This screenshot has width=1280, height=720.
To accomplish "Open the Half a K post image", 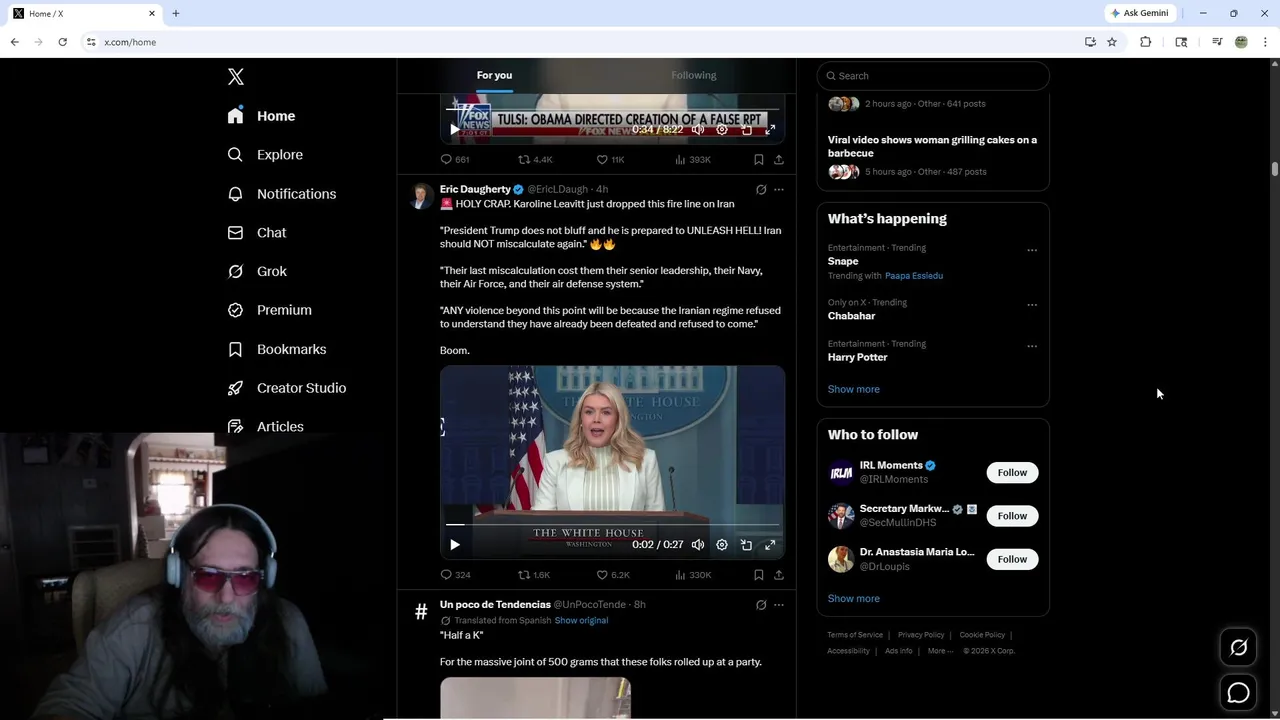I will pos(535,698).
